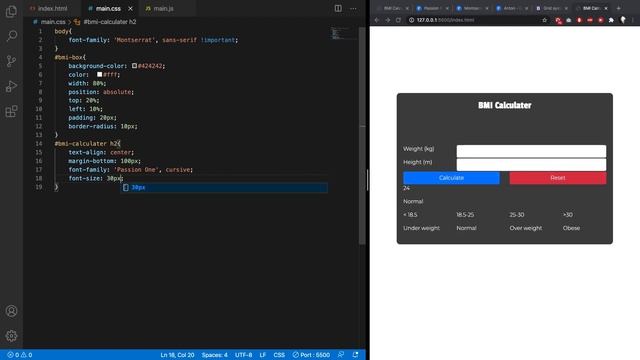This screenshot has width=640, height=360.
Task: Change file encoding UTF-8
Action: (x=243, y=355)
